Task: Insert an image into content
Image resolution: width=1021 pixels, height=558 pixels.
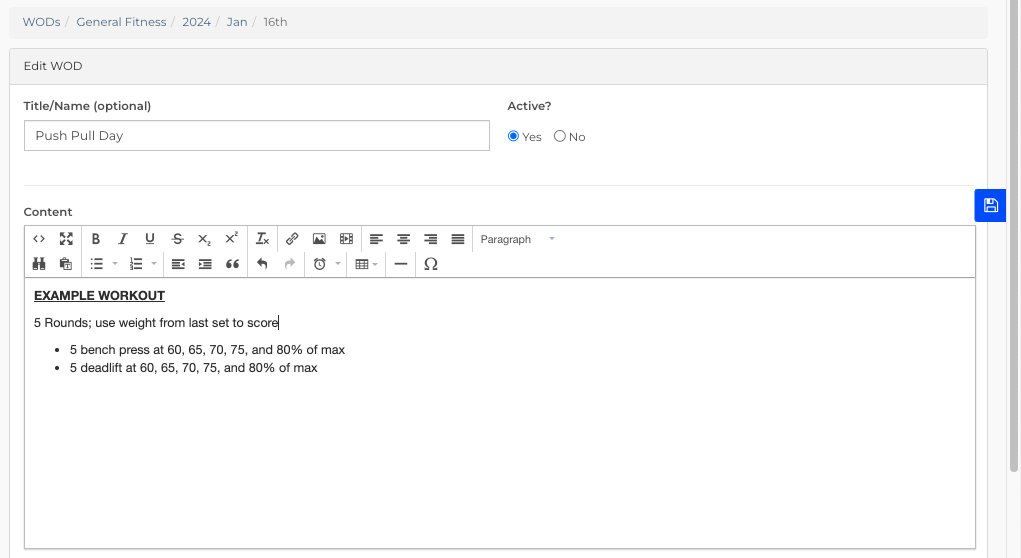Action: pos(319,239)
